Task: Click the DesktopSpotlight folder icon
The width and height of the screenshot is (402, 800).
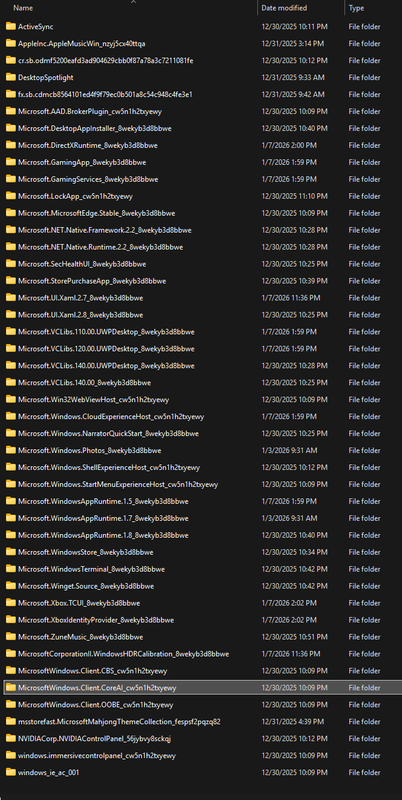Action: (11, 77)
